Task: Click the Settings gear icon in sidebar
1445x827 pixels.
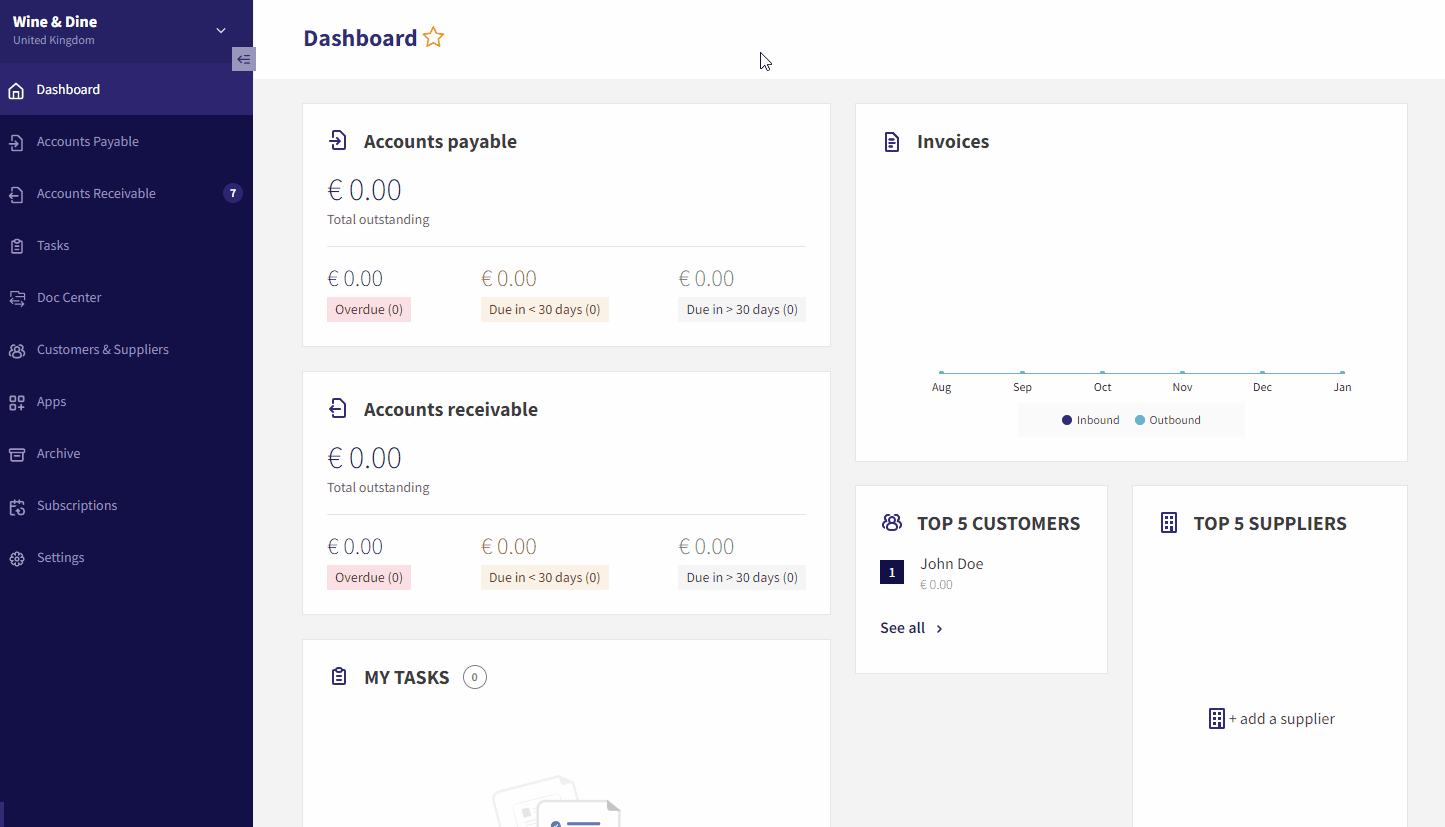Action: (16, 558)
